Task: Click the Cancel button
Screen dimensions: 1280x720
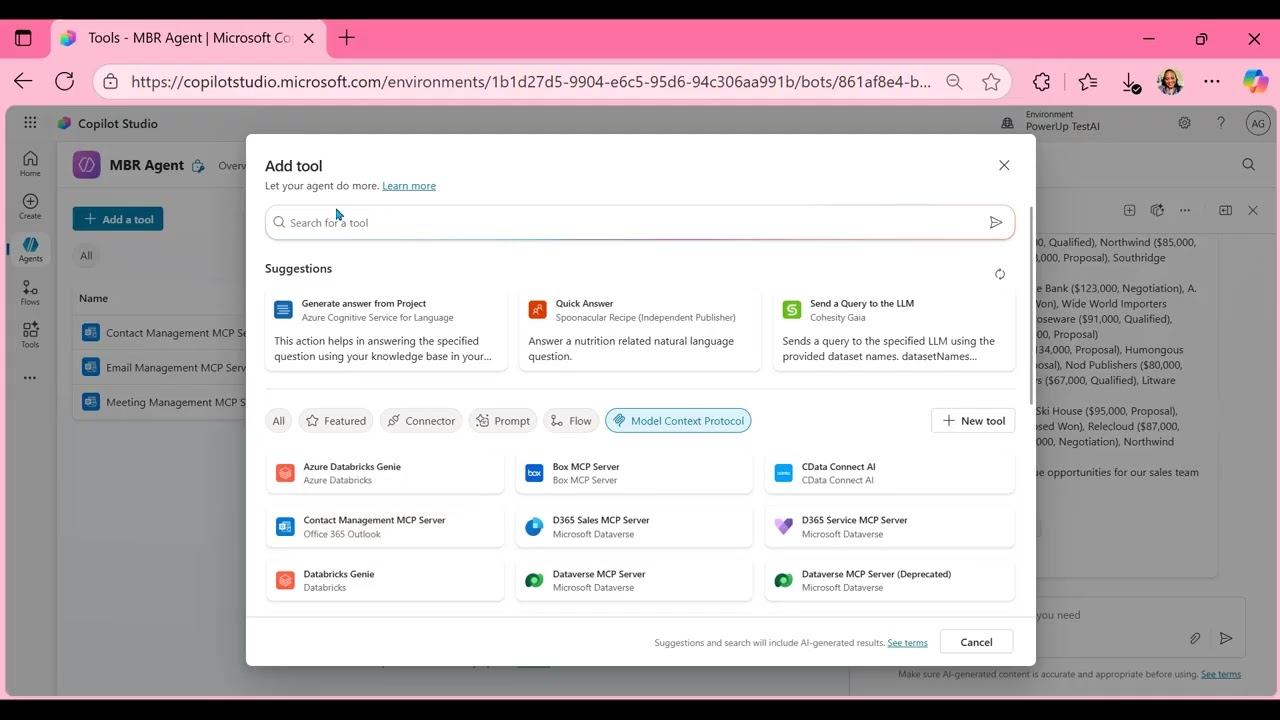Action: tap(976, 642)
